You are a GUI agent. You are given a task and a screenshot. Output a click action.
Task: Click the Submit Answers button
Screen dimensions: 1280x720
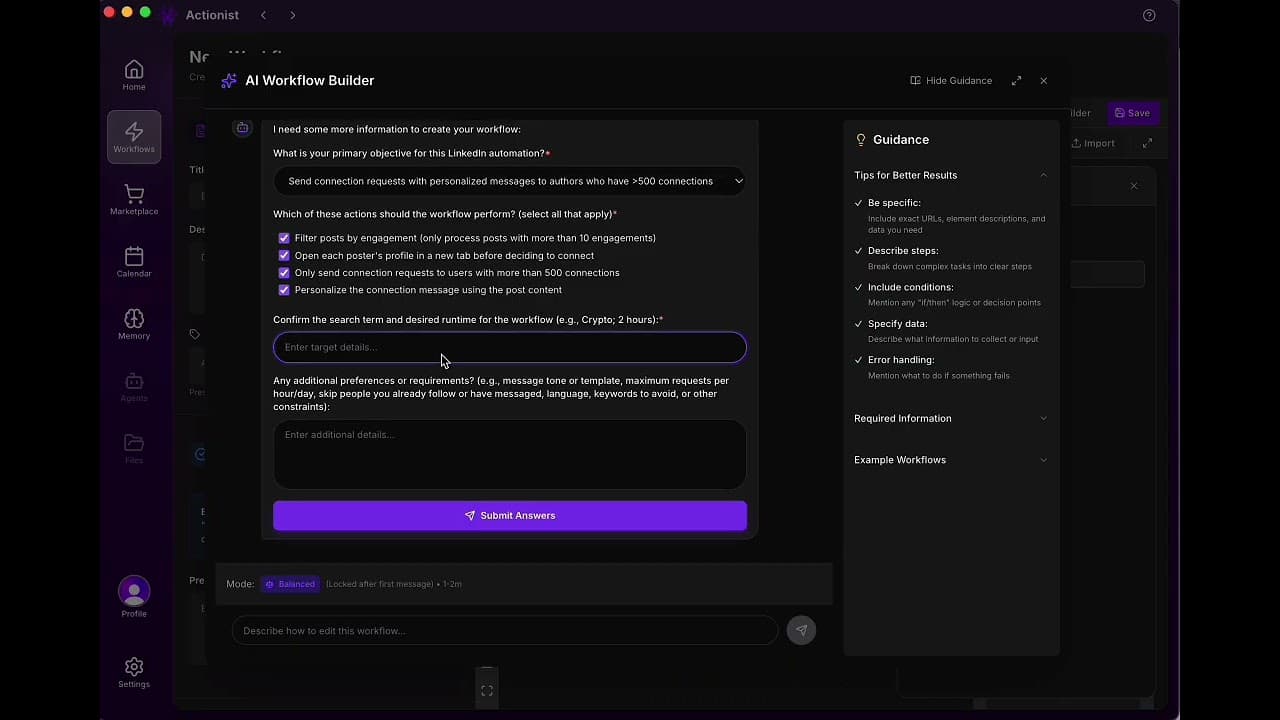tap(510, 515)
